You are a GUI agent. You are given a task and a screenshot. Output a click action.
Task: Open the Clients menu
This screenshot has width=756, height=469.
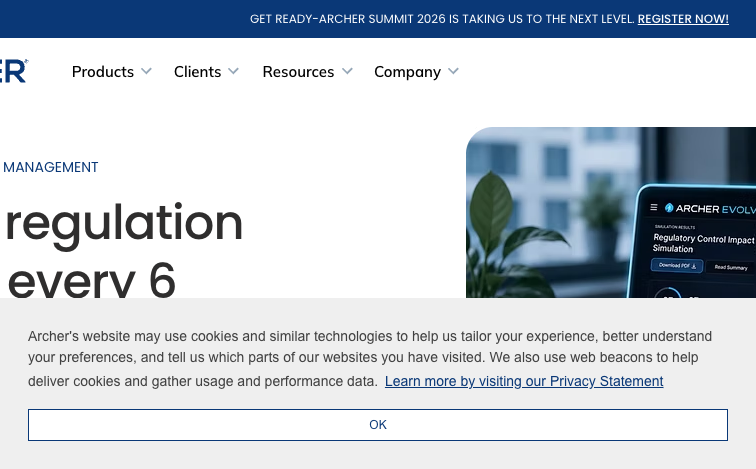197,72
